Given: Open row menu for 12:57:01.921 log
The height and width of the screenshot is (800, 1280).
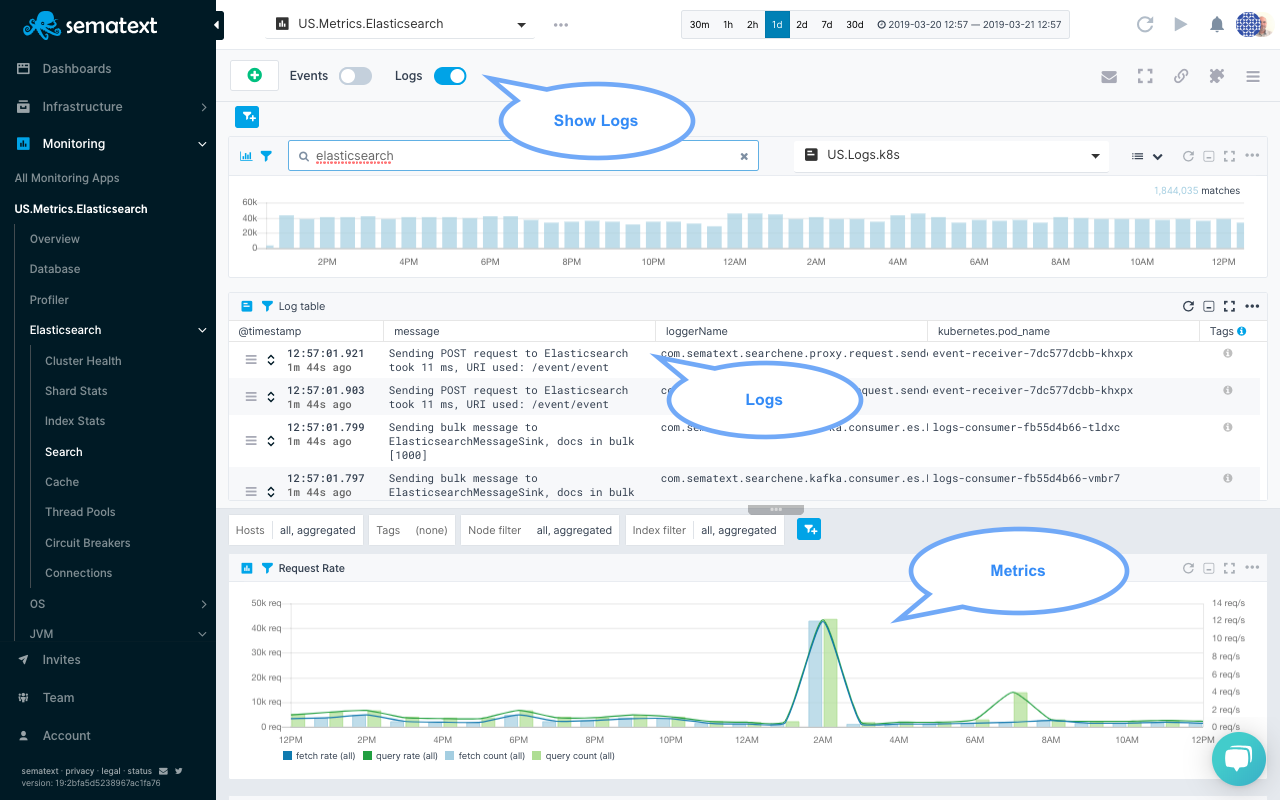Looking at the screenshot, I should point(252,360).
